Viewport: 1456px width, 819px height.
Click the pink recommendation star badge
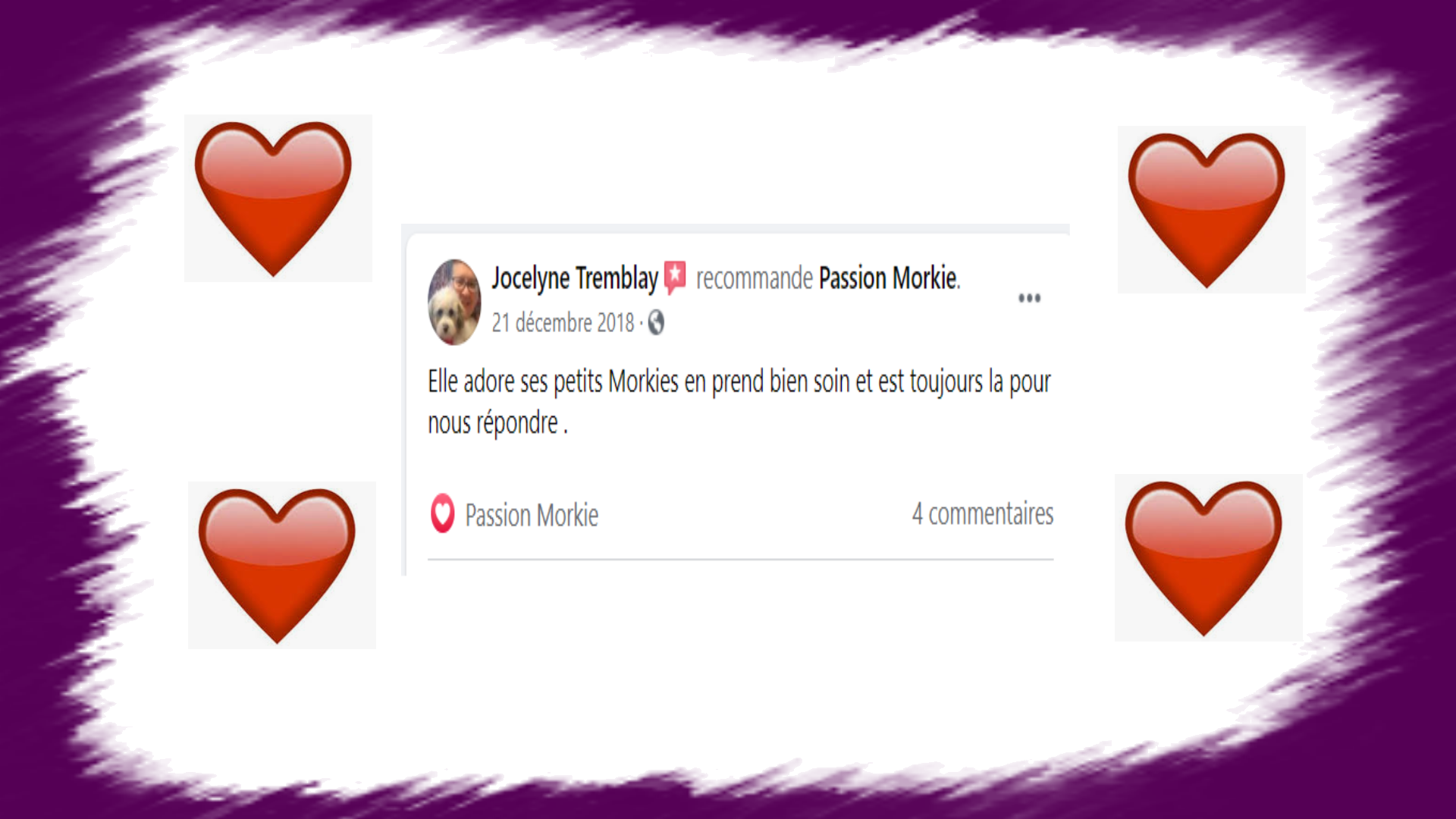point(675,278)
